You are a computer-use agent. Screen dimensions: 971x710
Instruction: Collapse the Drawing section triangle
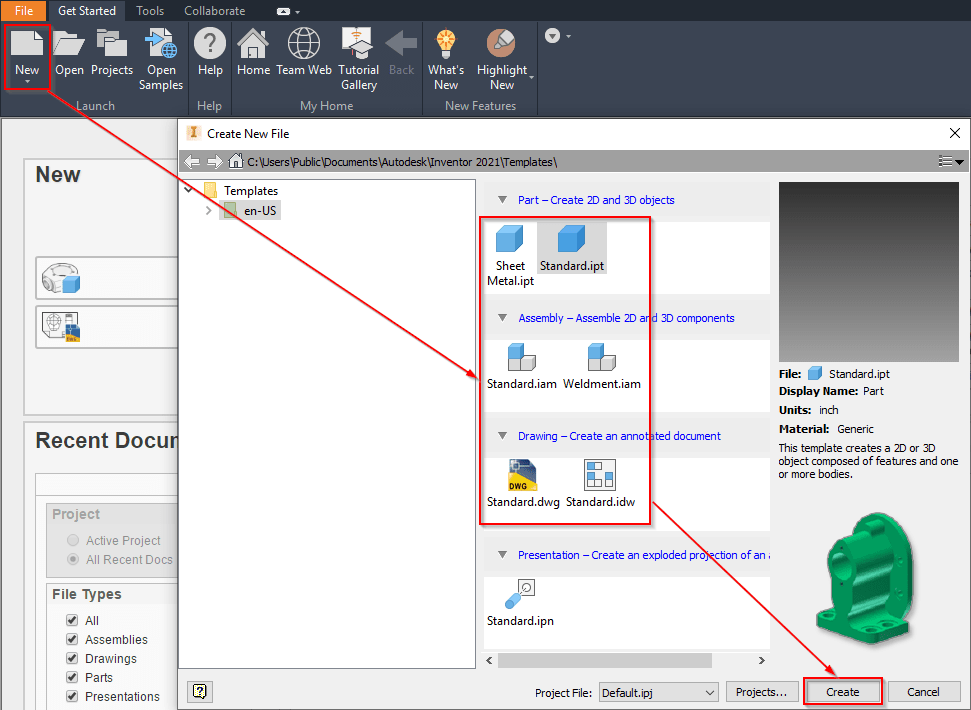(502, 436)
